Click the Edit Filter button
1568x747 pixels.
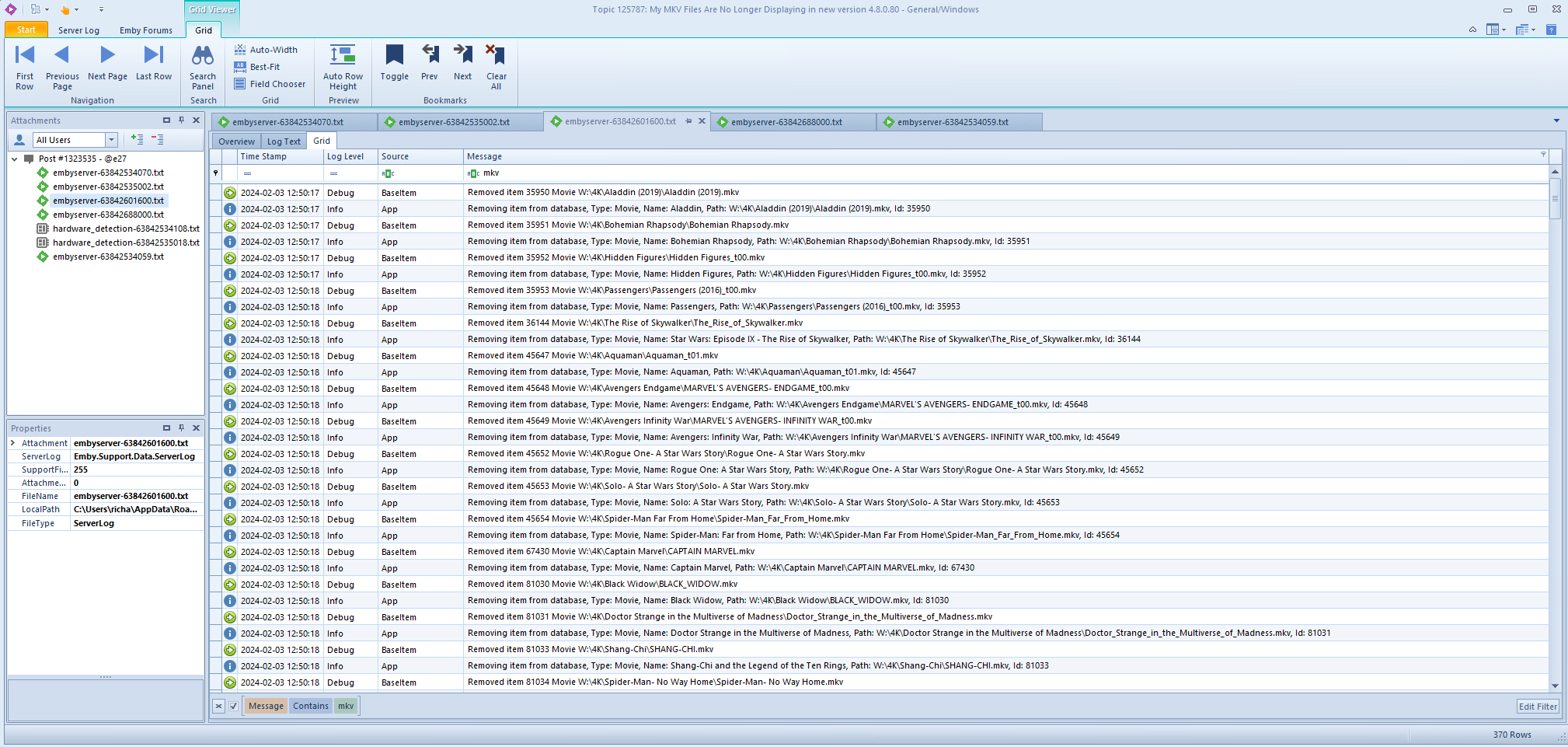point(1537,707)
